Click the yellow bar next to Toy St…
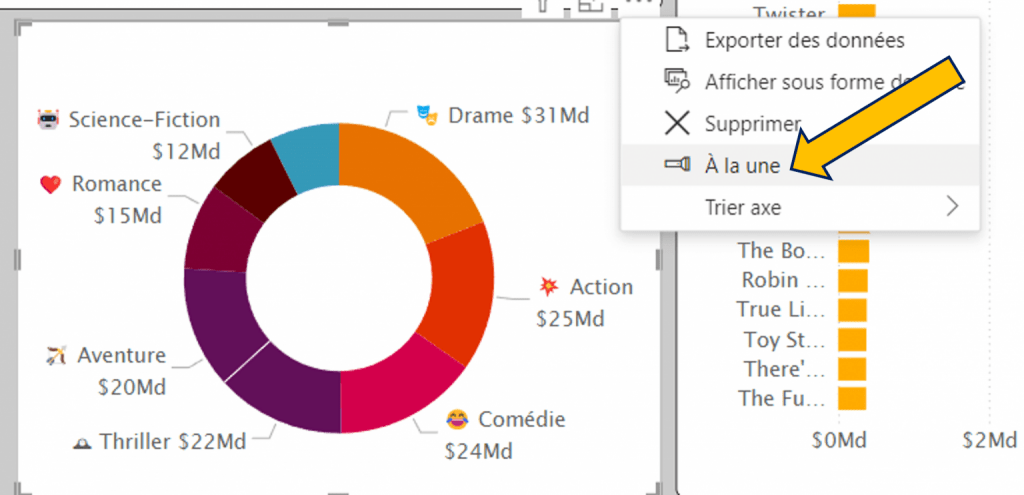The width and height of the screenshot is (1024, 495). [852, 340]
